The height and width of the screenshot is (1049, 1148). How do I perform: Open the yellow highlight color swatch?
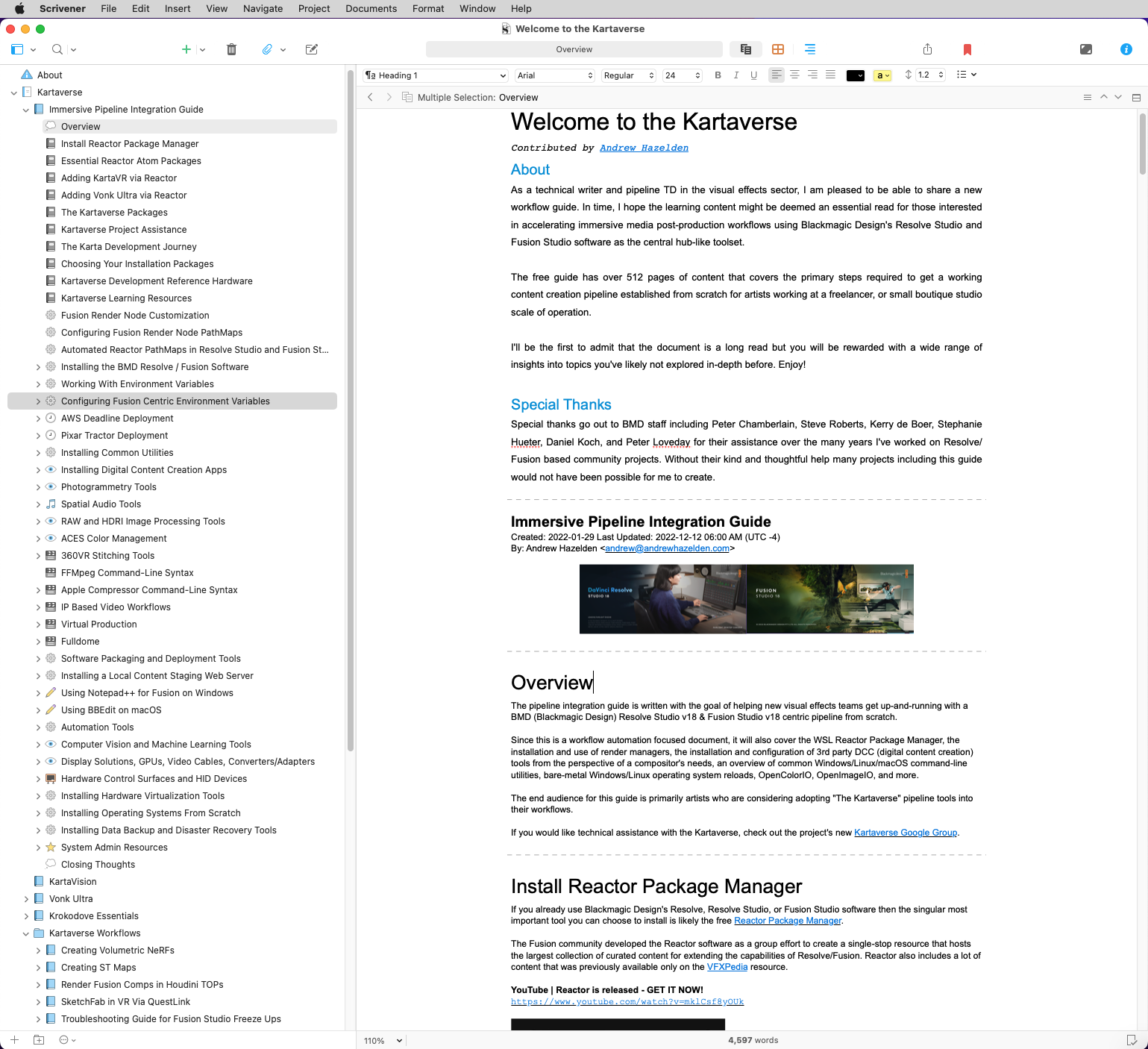882,75
